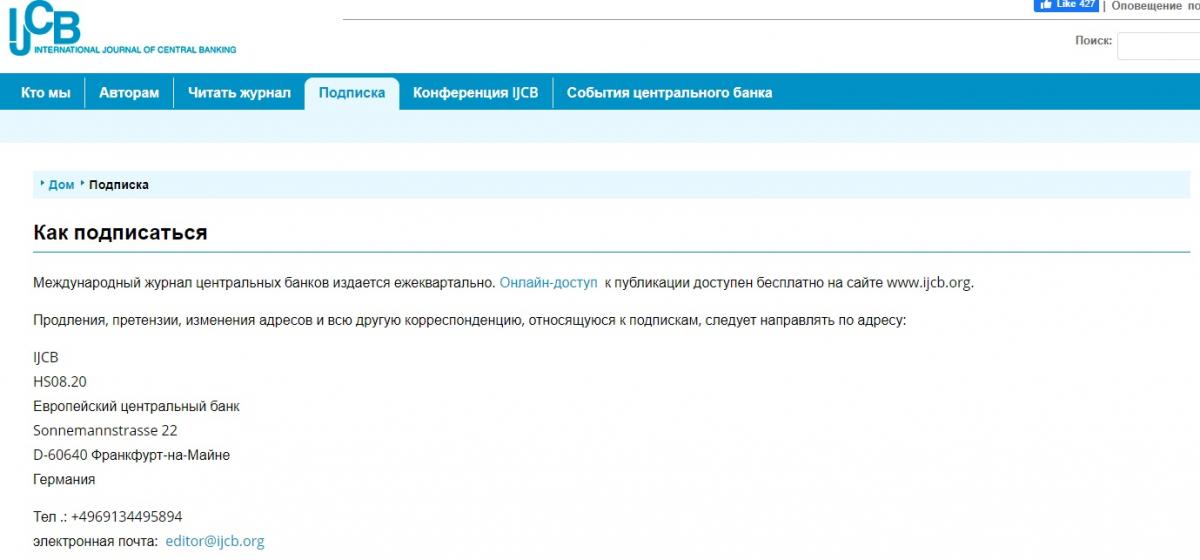
Task: Switch to the Подписка navigation tab
Action: pos(351,93)
